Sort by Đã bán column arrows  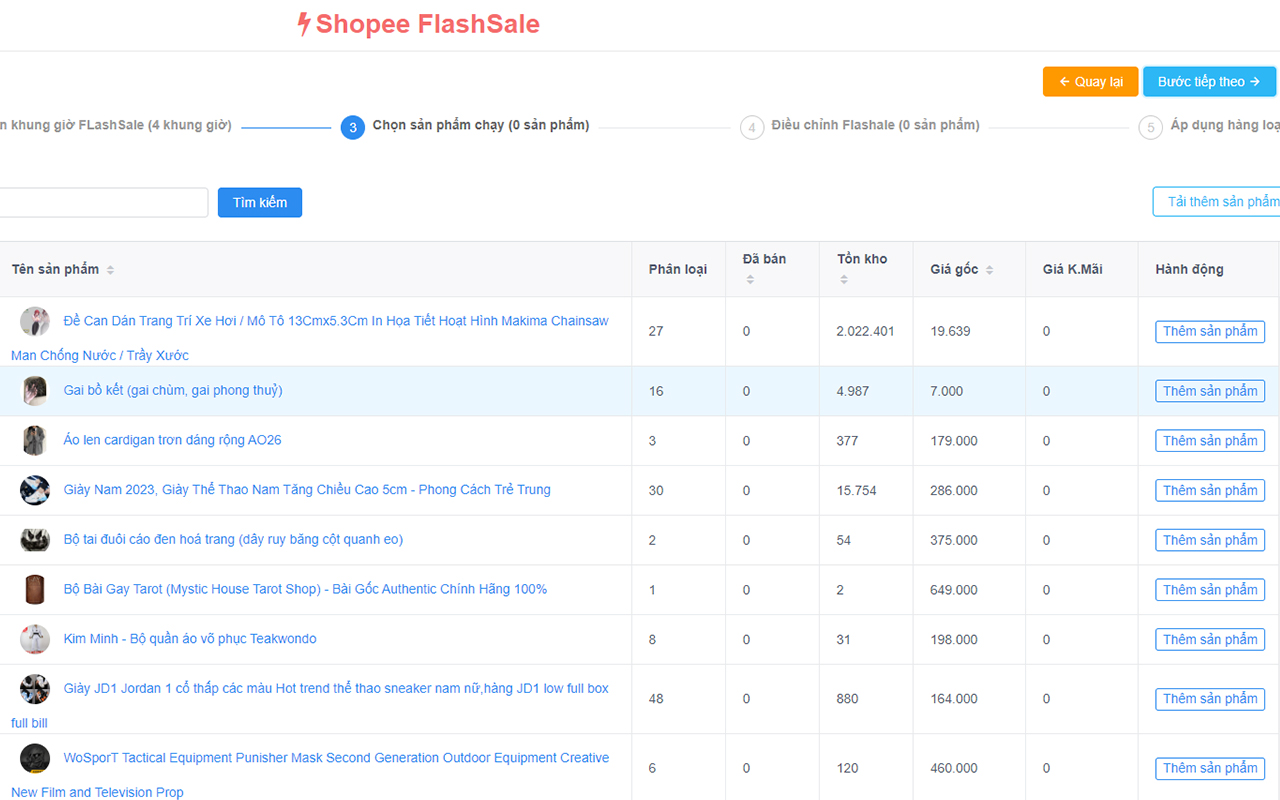coord(750,280)
